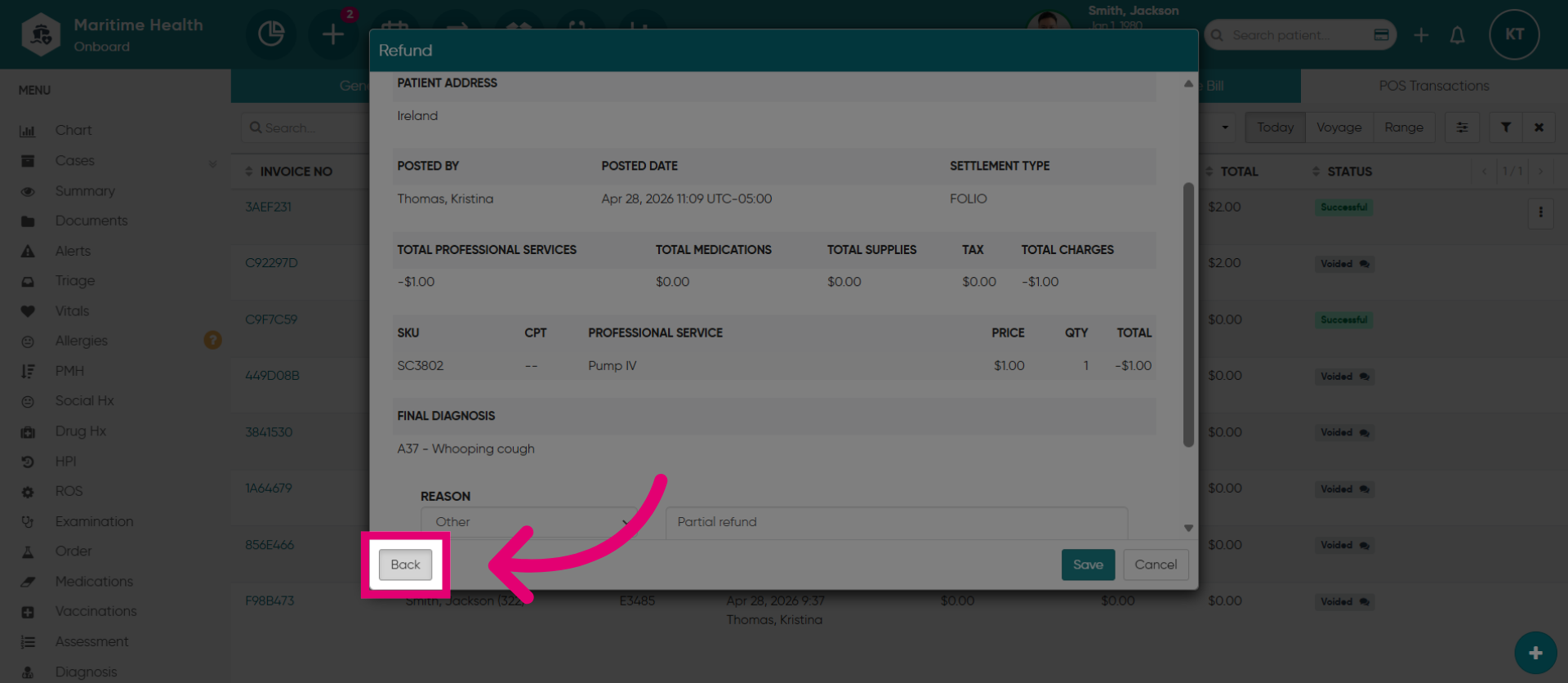This screenshot has width=1568, height=683.
Task: Open invoice 1A64679
Action: (x=268, y=489)
